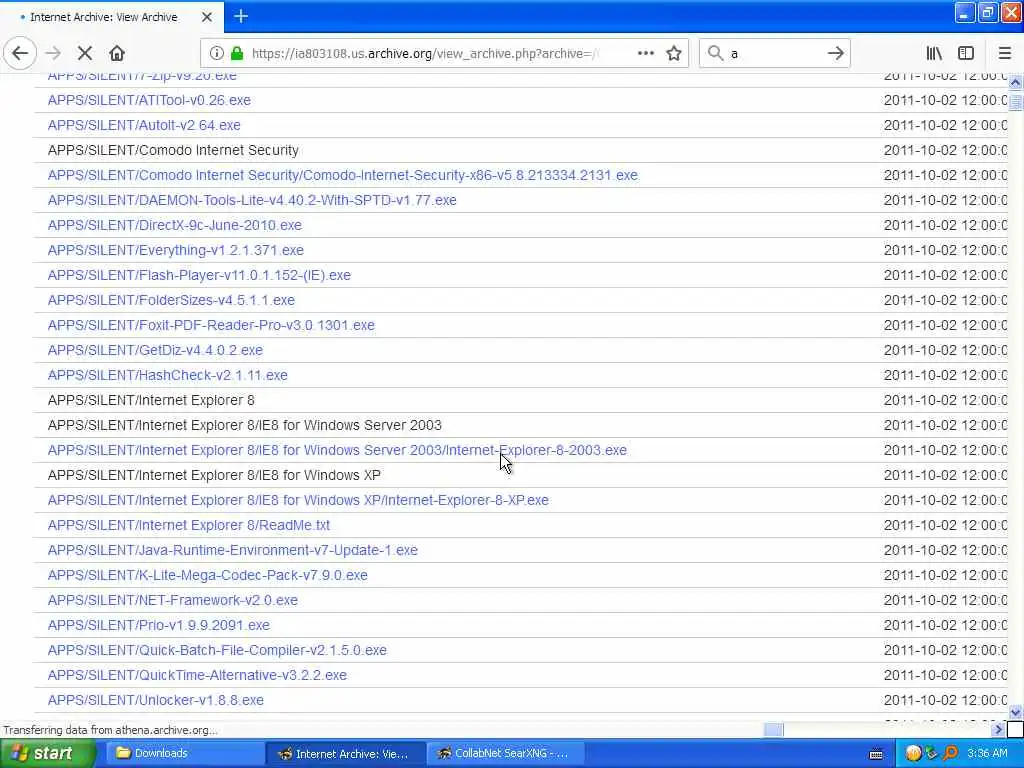Click the green secure connection padlock
The width and height of the screenshot is (1024, 768).
click(x=237, y=54)
